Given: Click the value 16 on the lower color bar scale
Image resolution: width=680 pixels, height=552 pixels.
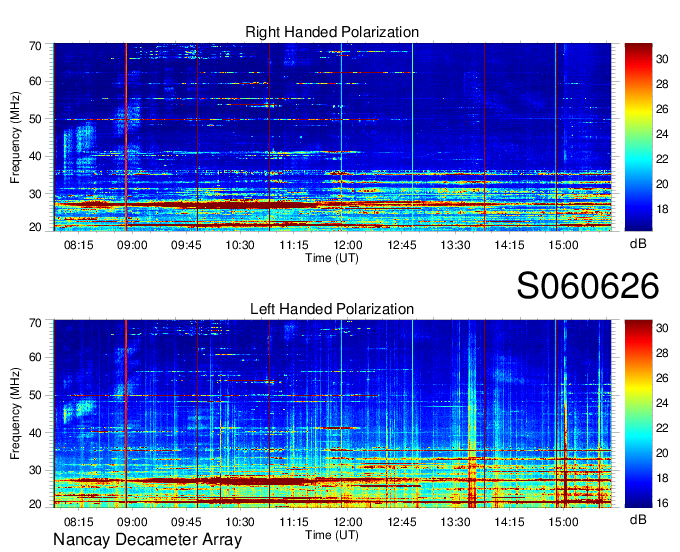Looking at the screenshot, I should pyautogui.click(x=662, y=503).
